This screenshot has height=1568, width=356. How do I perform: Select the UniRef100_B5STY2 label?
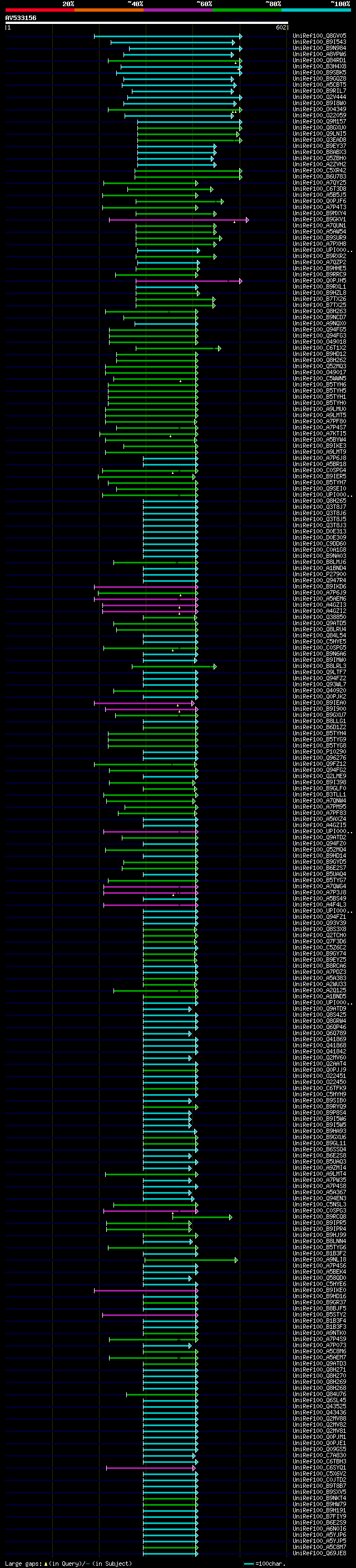[319, 1315]
